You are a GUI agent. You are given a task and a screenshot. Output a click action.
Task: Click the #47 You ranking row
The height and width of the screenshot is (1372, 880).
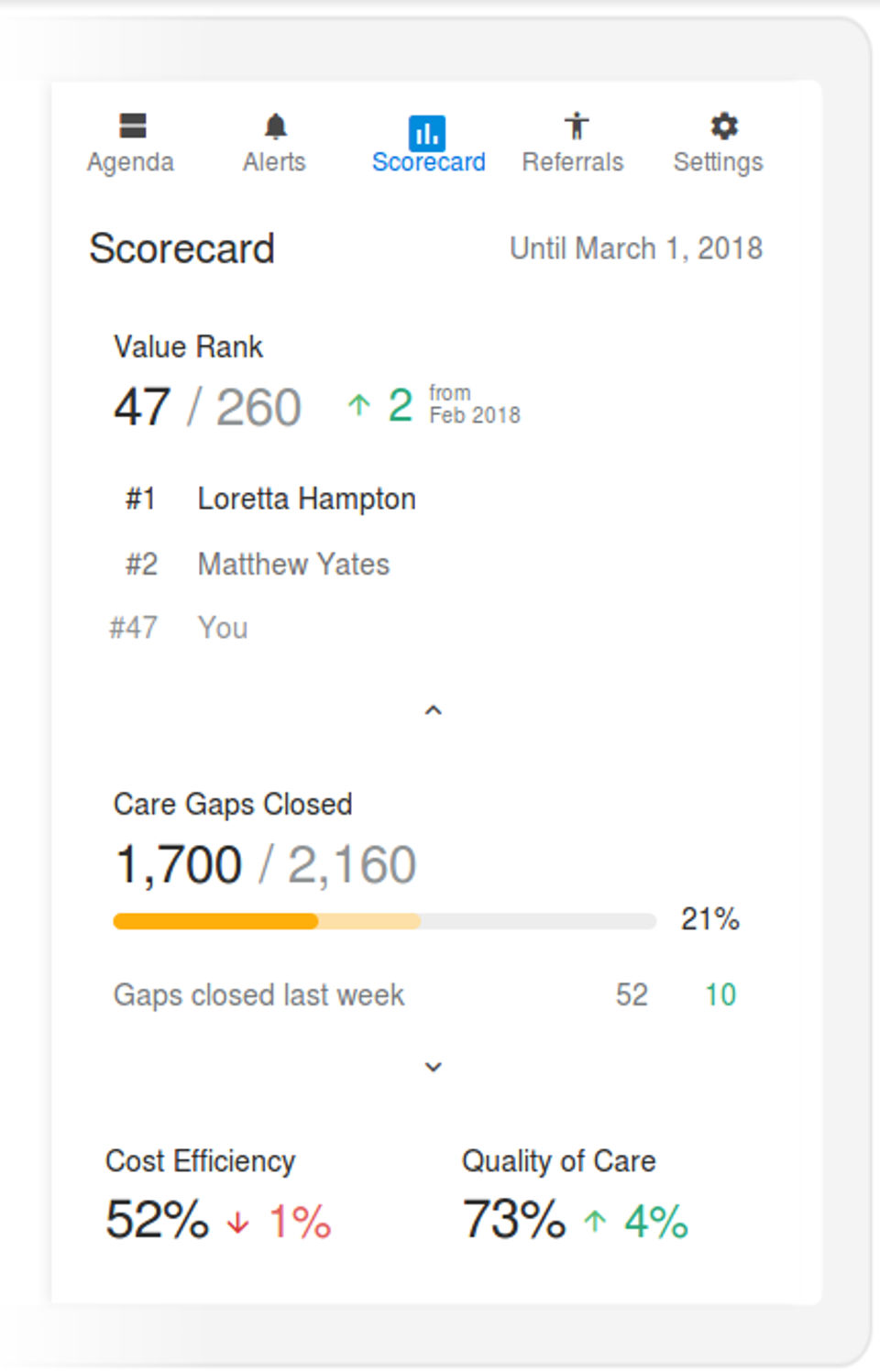[223, 628]
